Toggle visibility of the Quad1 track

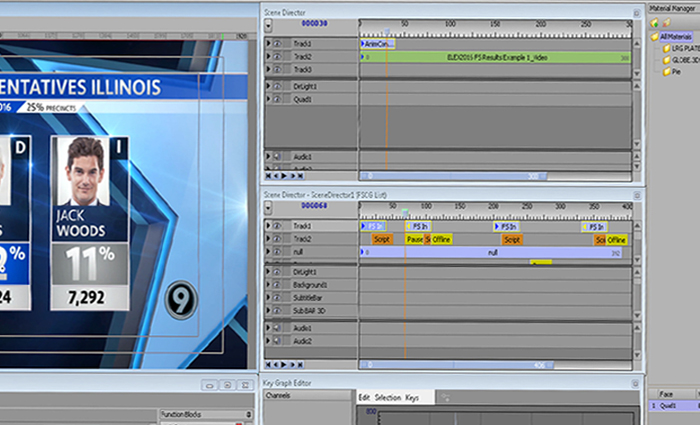click(277, 100)
